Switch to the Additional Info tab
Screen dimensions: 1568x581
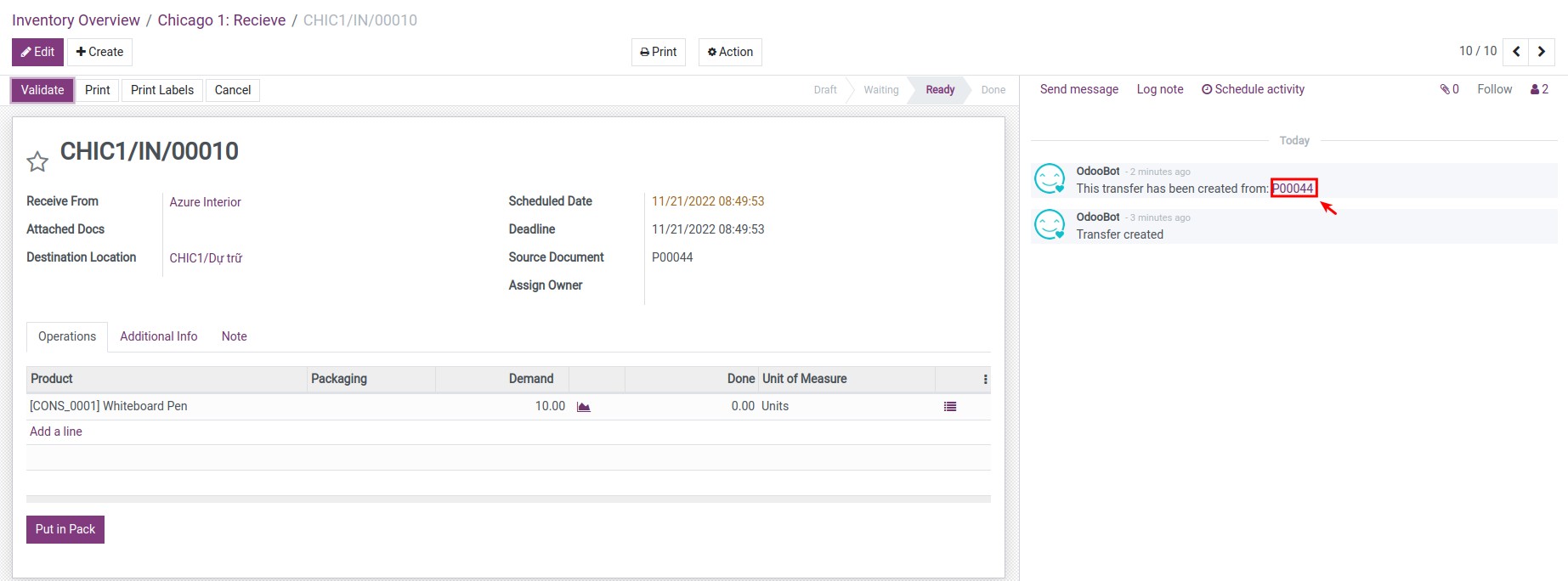click(x=159, y=336)
